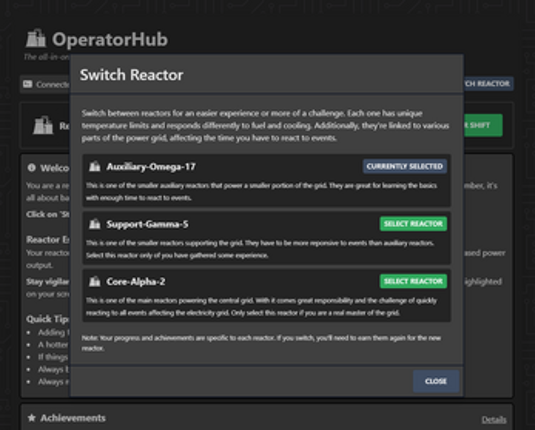The width and height of the screenshot is (535, 430).
Task: Click reactor icon in background status card
Action: (43, 125)
